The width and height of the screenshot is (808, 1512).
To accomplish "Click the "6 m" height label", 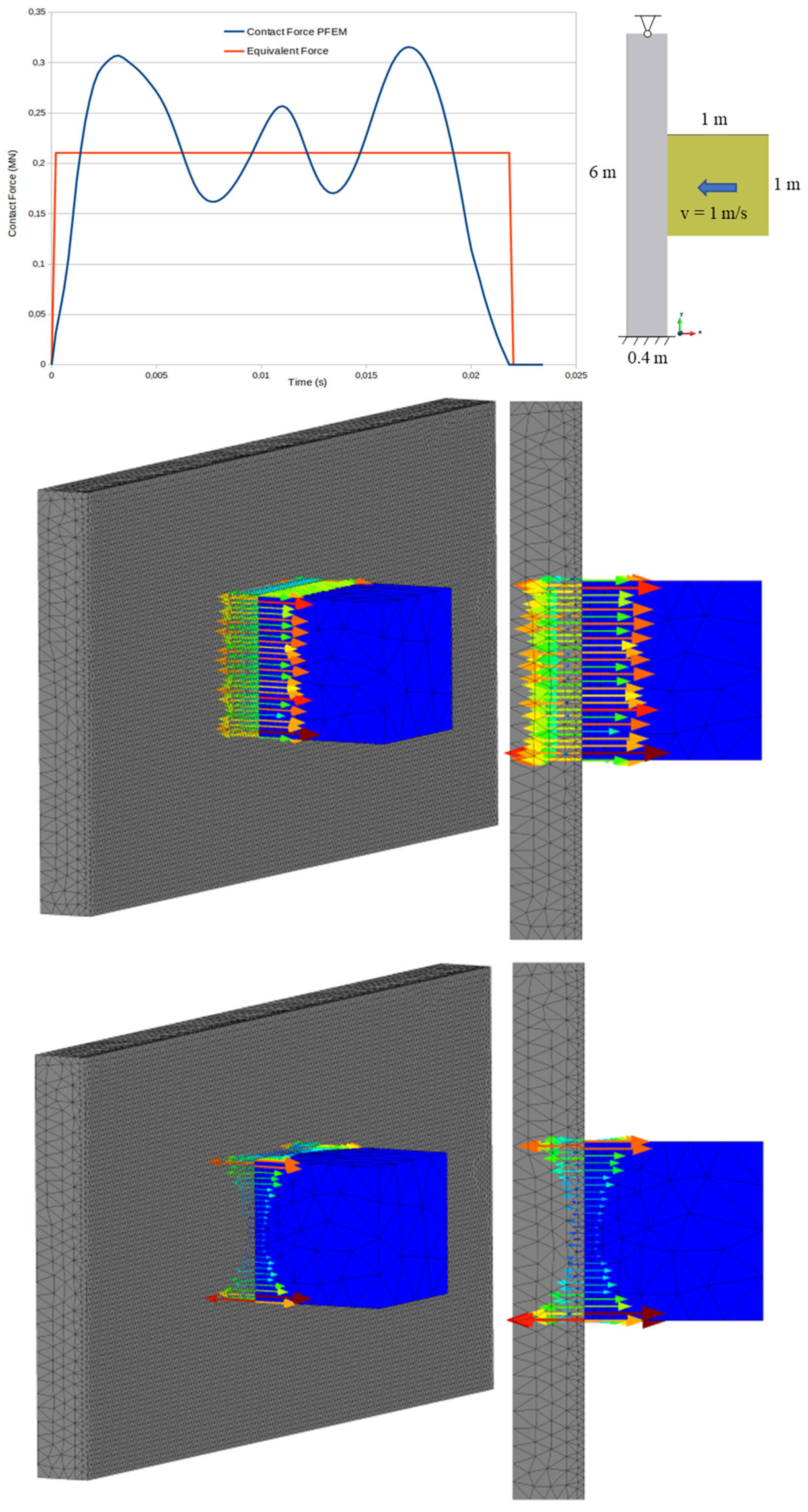I will pyautogui.click(x=603, y=172).
